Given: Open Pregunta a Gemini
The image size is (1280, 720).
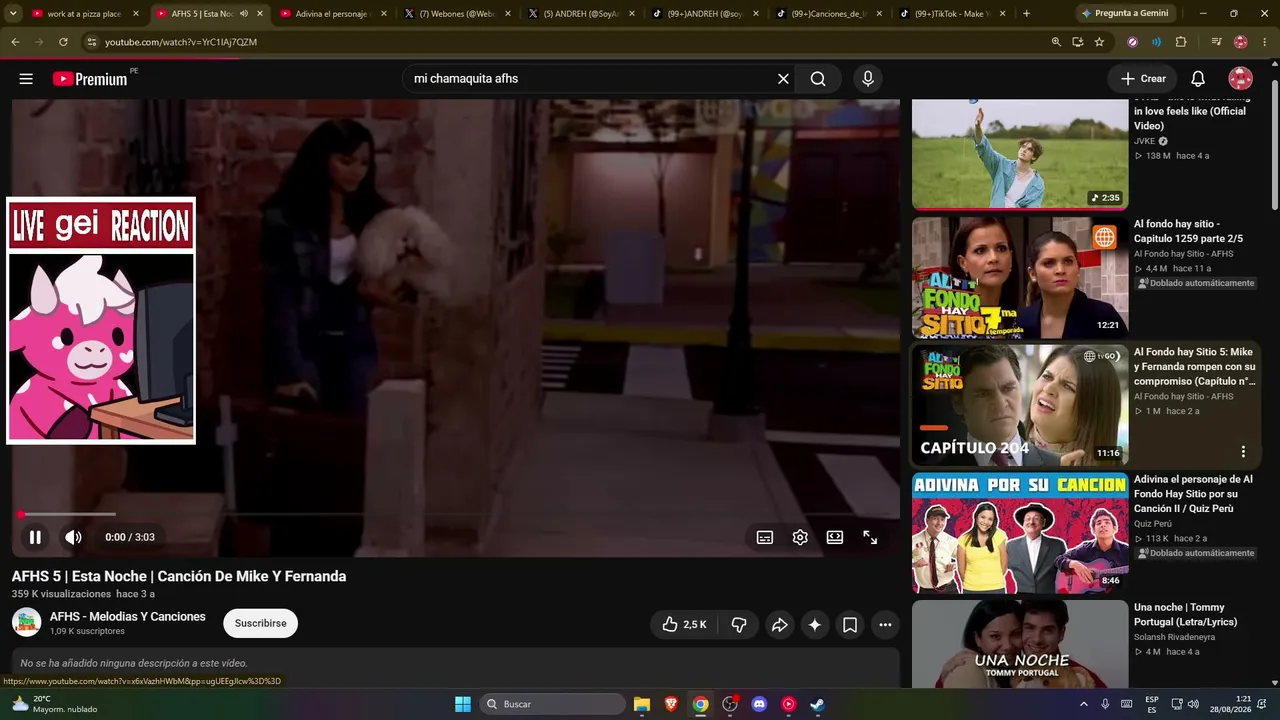Looking at the screenshot, I should pyautogui.click(x=1125, y=14).
